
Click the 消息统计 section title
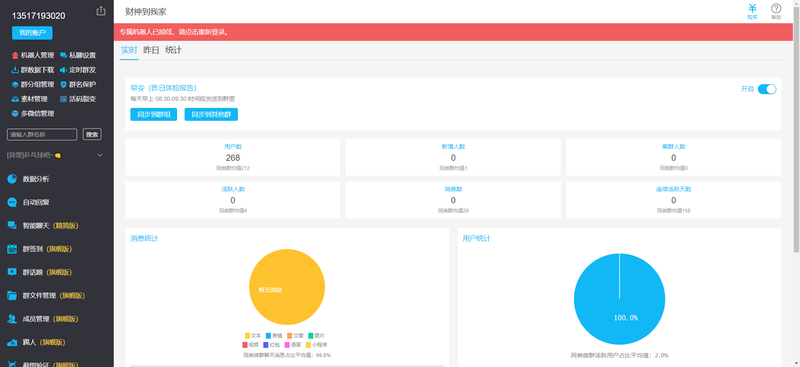click(x=144, y=238)
